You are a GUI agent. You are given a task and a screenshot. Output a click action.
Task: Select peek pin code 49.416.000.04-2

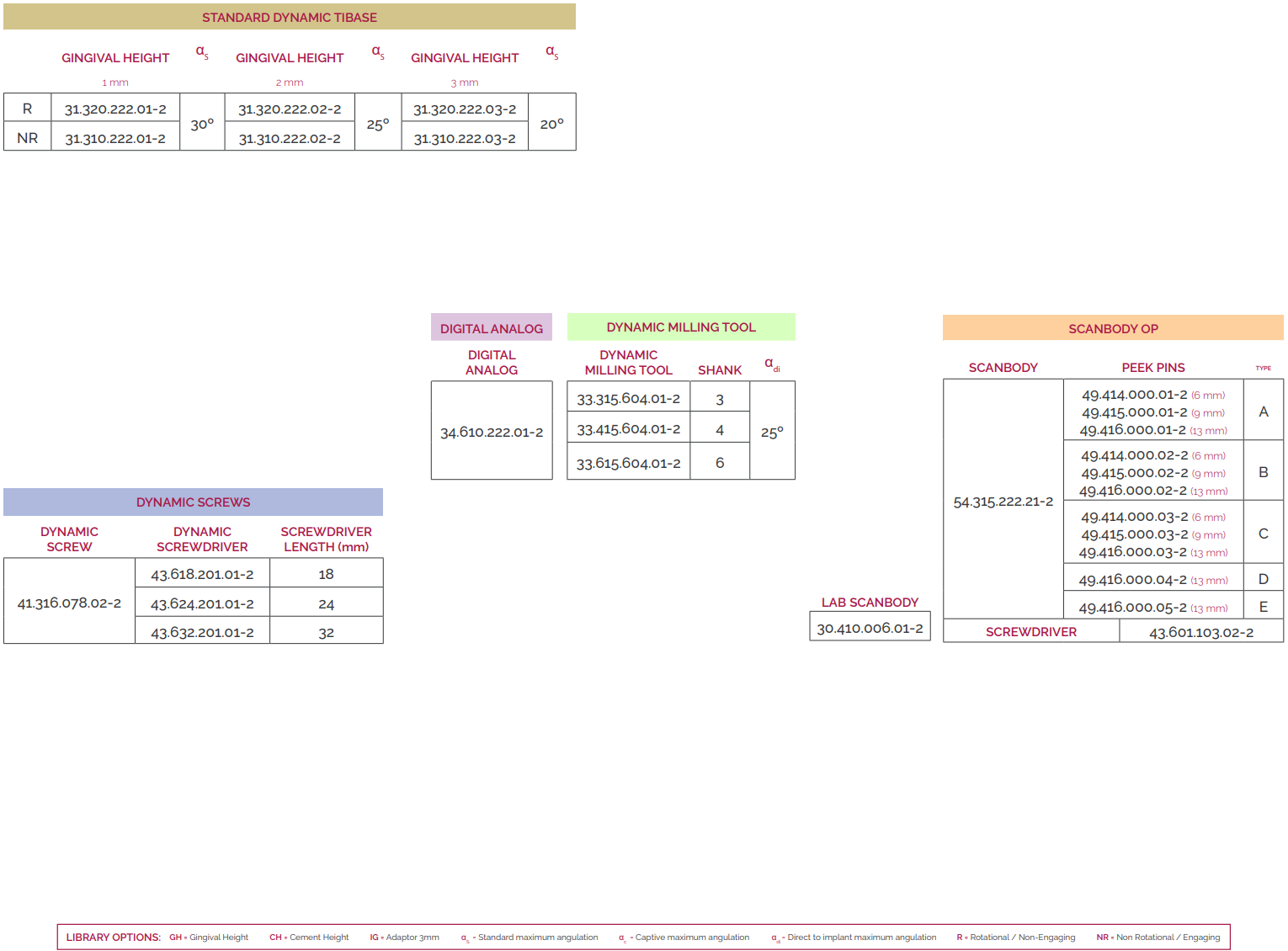[1133, 579]
